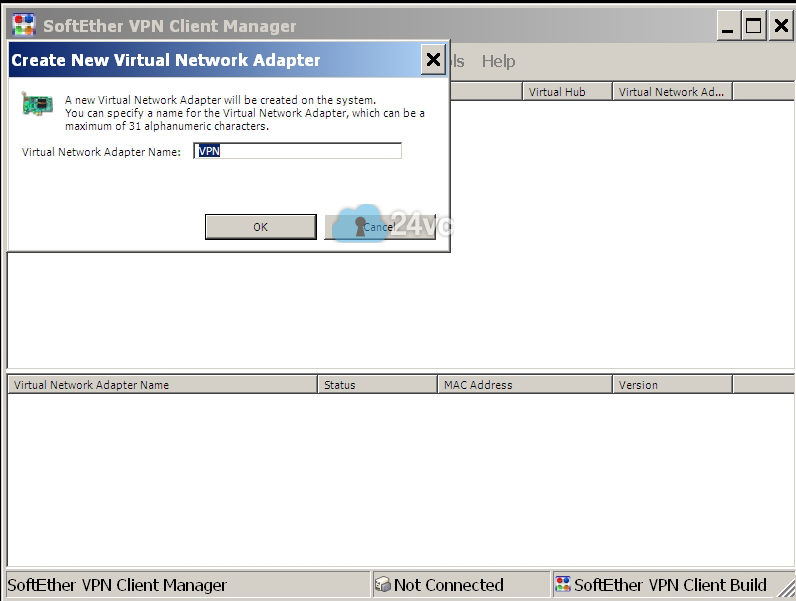The width and height of the screenshot is (796, 601).
Task: Confirm adapter creation with OK
Action: click(x=260, y=227)
